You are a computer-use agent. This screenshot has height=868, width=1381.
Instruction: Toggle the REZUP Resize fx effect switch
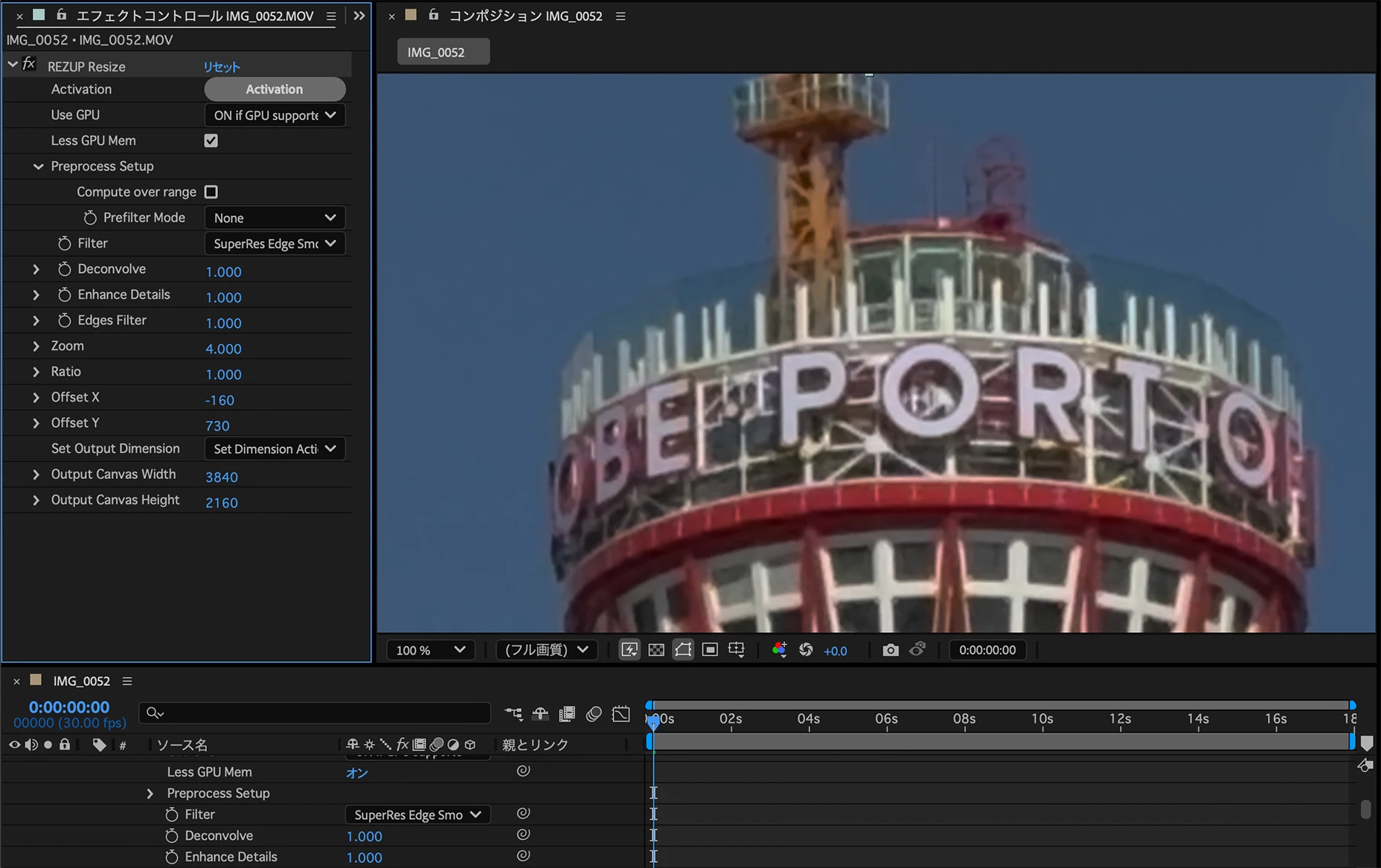point(29,65)
